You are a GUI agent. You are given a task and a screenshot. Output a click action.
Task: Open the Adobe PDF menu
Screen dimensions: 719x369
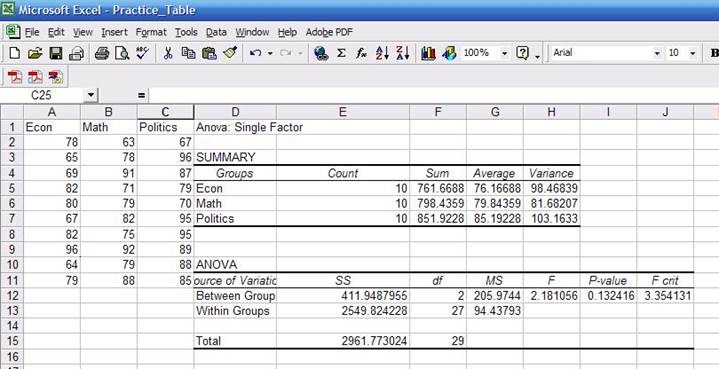329,33
